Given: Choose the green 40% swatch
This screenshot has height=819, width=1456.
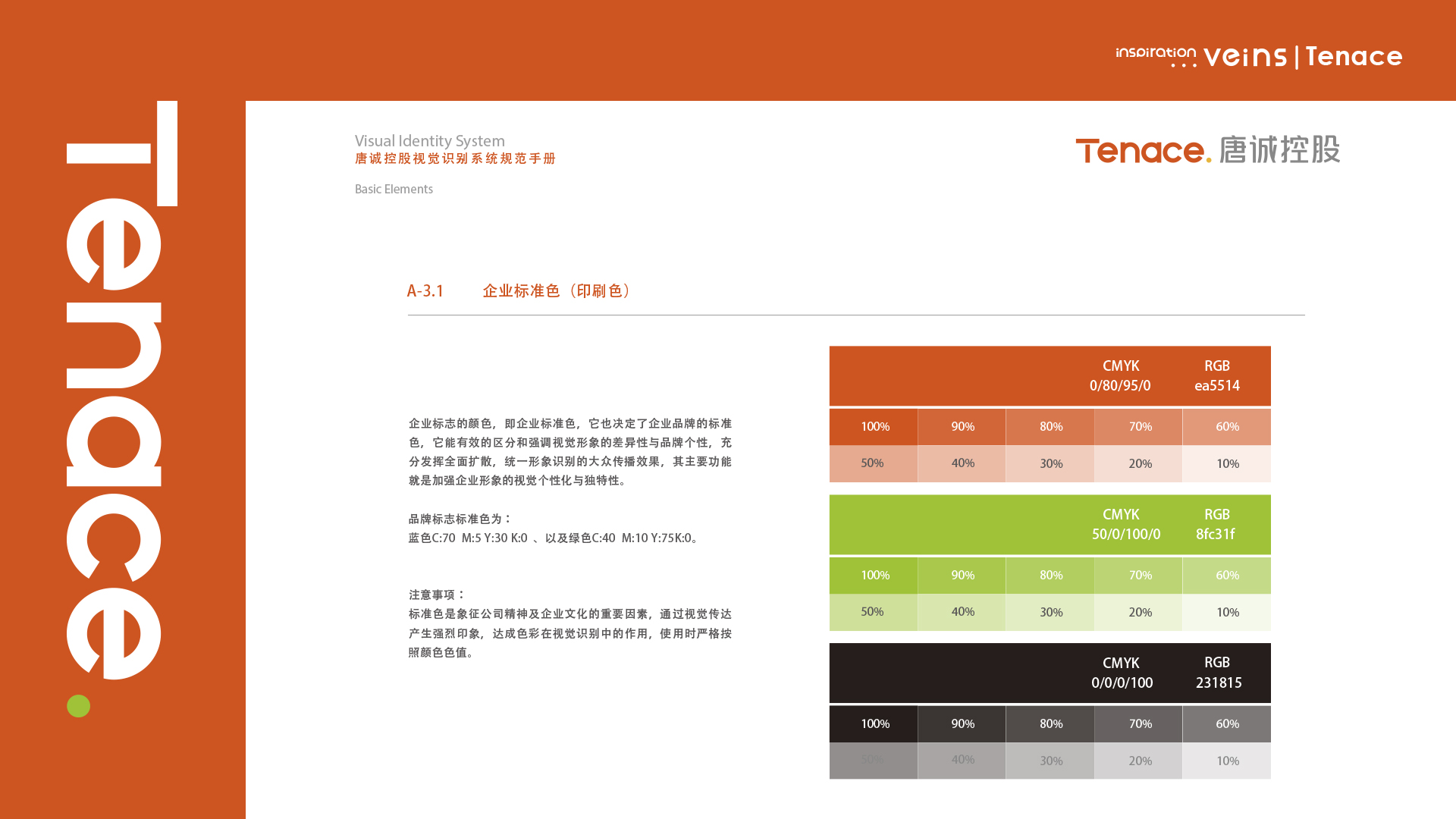Looking at the screenshot, I should point(962,612).
